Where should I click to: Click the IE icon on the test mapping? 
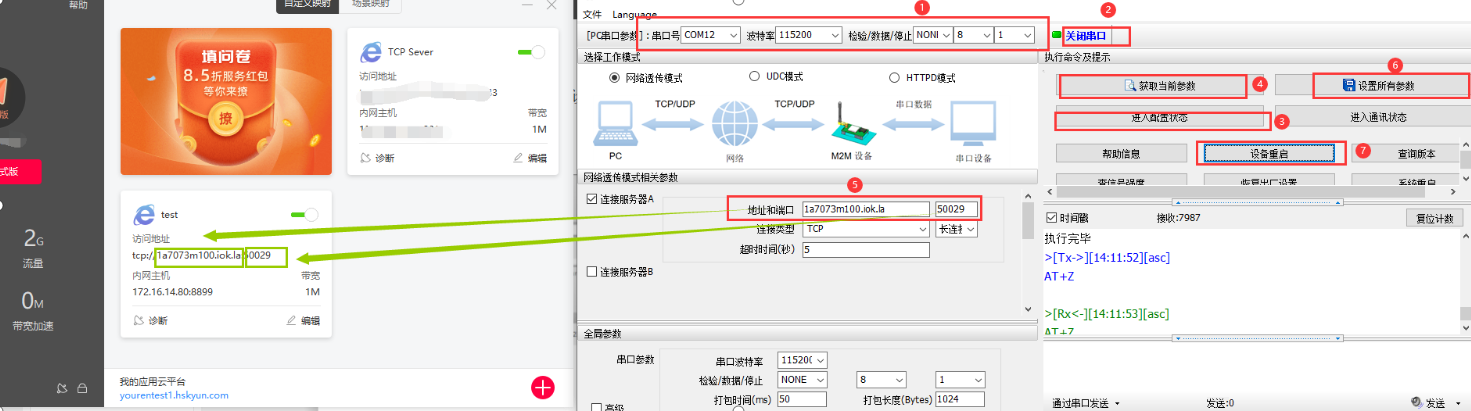click(144, 215)
